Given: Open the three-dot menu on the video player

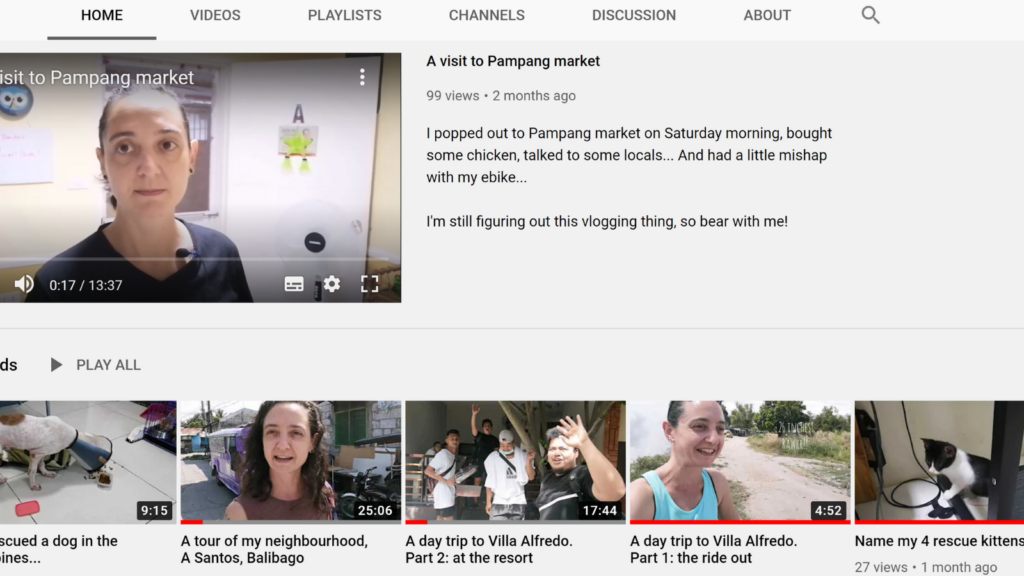Looking at the screenshot, I should (x=362, y=77).
